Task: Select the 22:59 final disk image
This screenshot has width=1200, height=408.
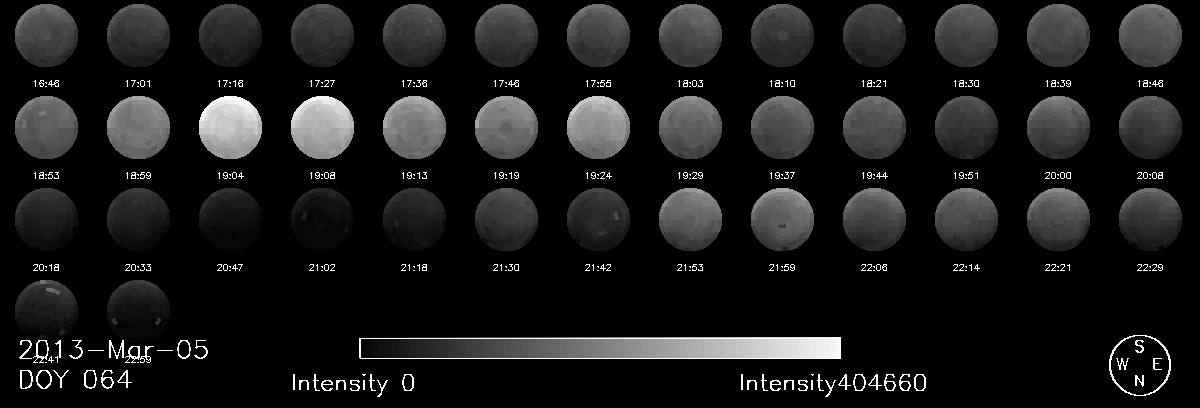Action: pyautogui.click(x=138, y=309)
